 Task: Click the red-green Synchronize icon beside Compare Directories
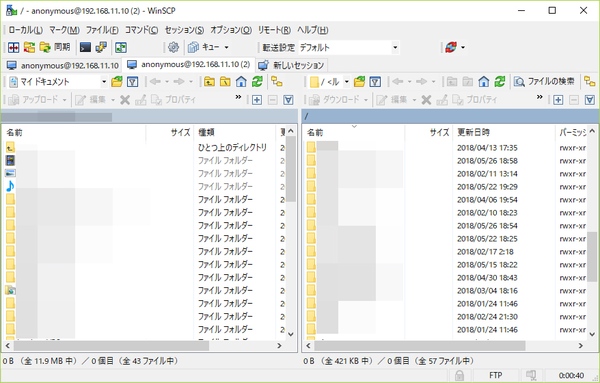29,47
